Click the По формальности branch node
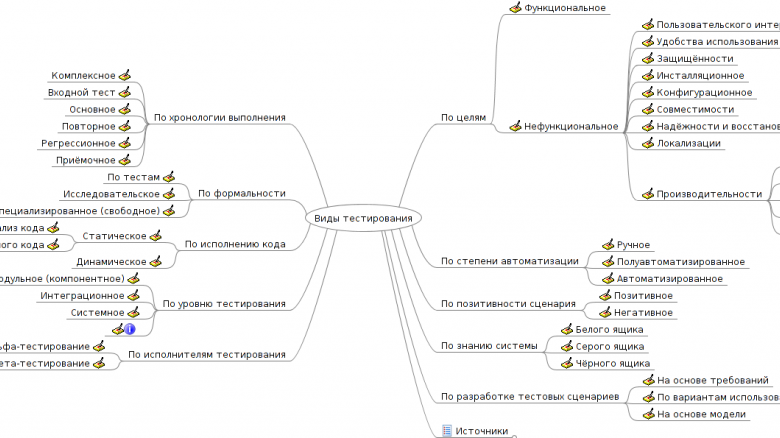Screen dimensions: 780x438 tap(242, 193)
